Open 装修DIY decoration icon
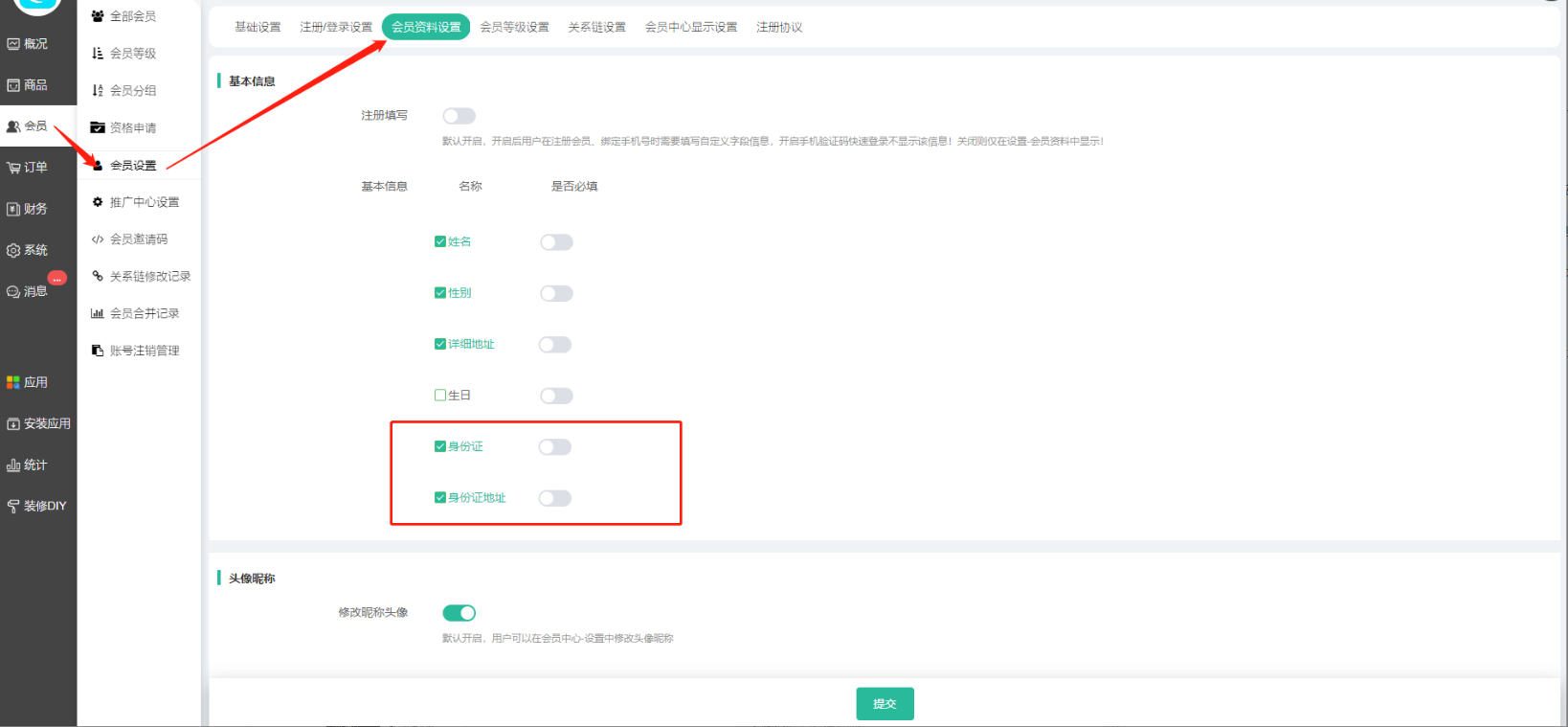The height and width of the screenshot is (727, 1568). (x=13, y=507)
